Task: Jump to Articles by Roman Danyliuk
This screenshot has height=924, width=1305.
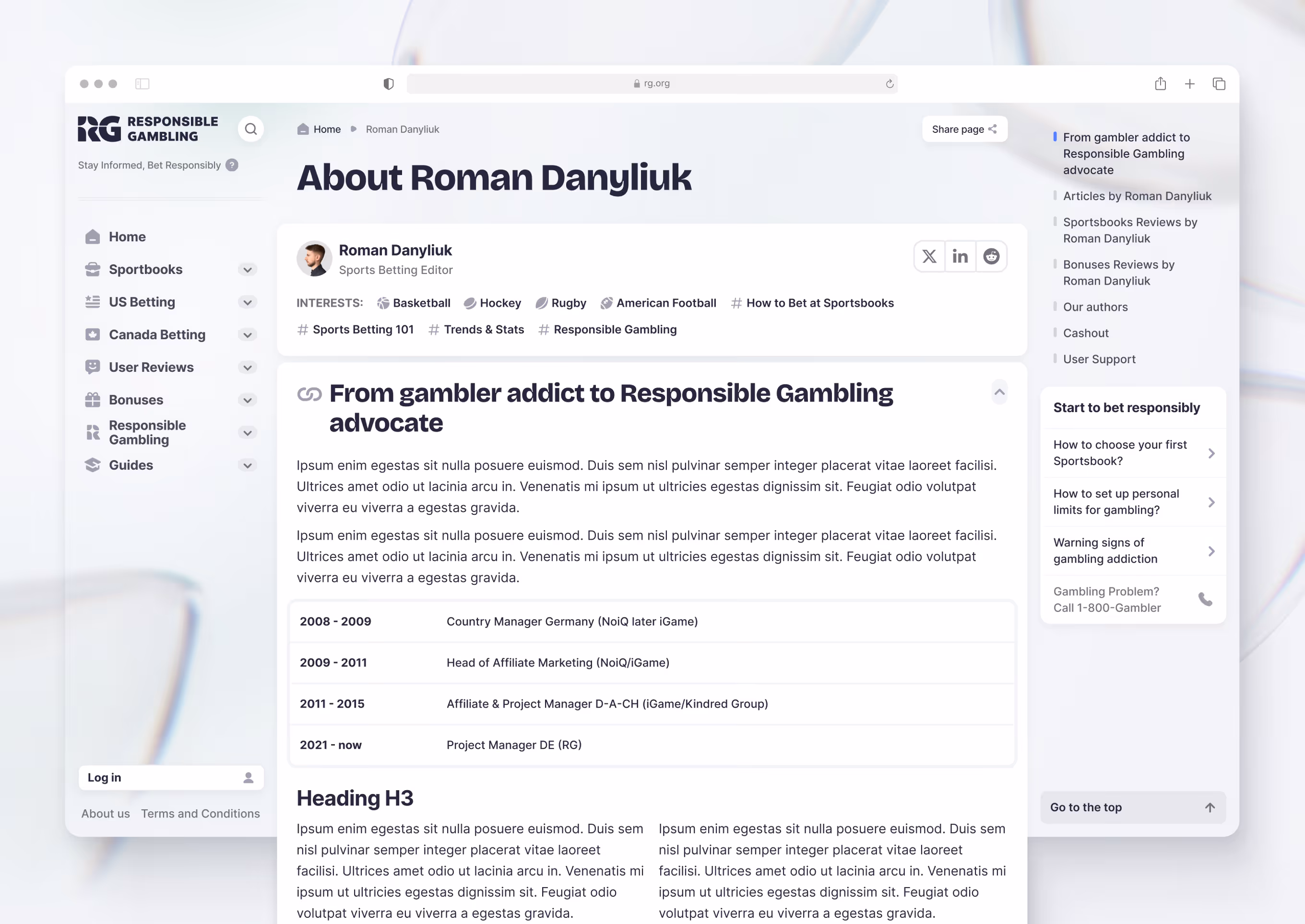Action: 1137,196
